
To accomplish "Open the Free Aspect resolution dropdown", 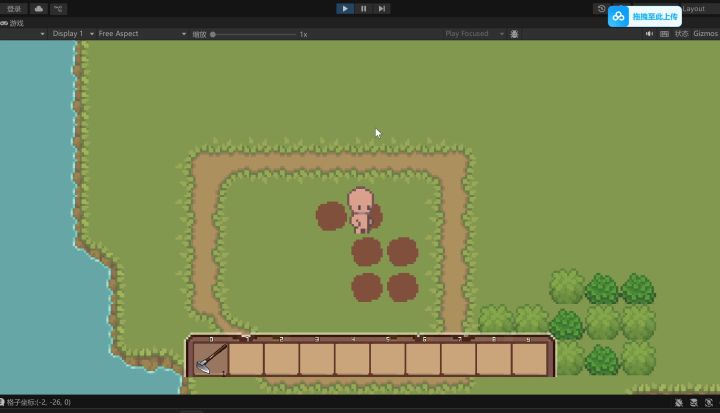I will coord(141,34).
